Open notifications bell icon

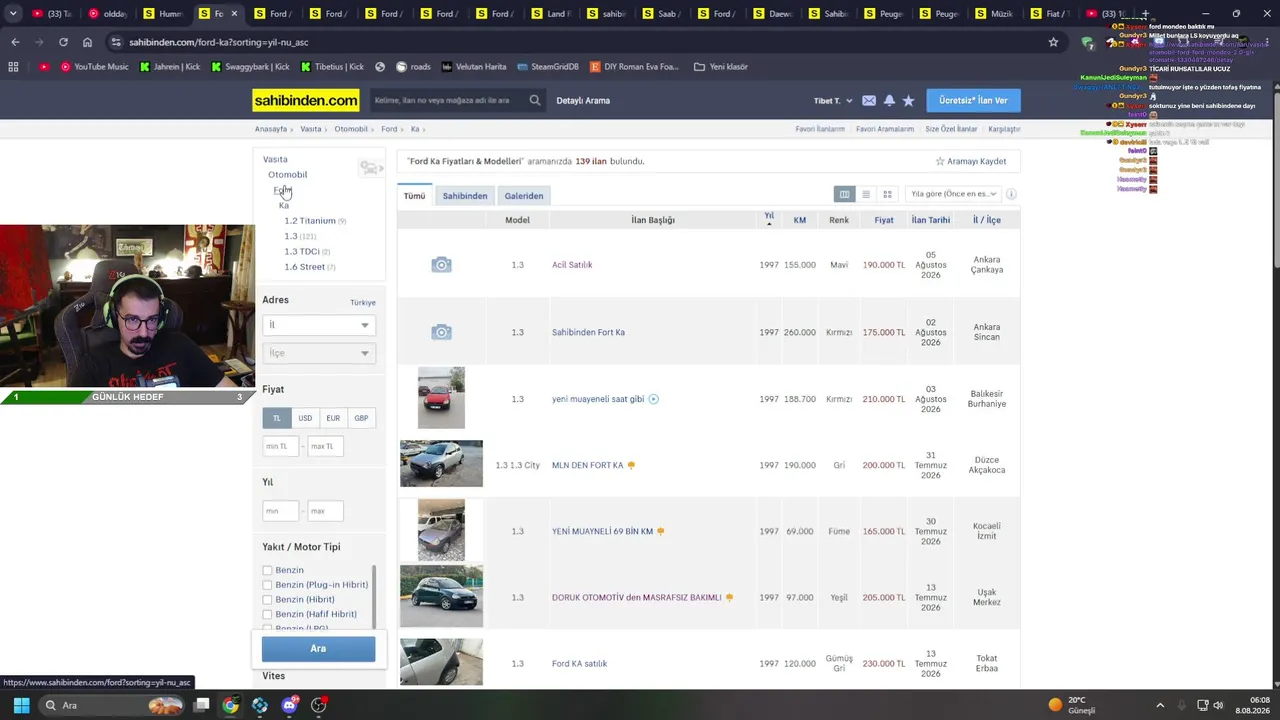[889, 100]
